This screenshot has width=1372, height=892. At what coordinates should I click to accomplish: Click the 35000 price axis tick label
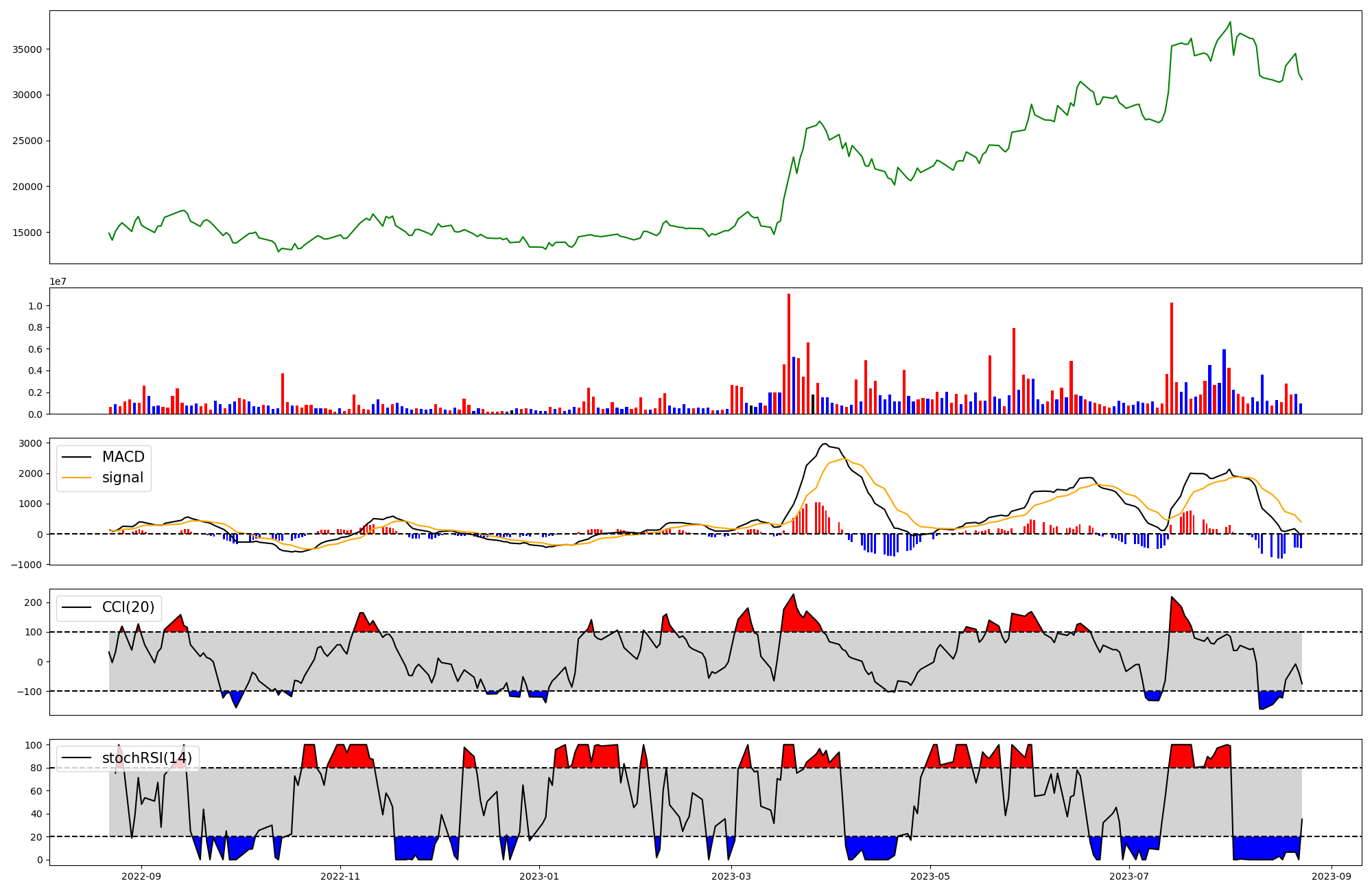(27, 49)
